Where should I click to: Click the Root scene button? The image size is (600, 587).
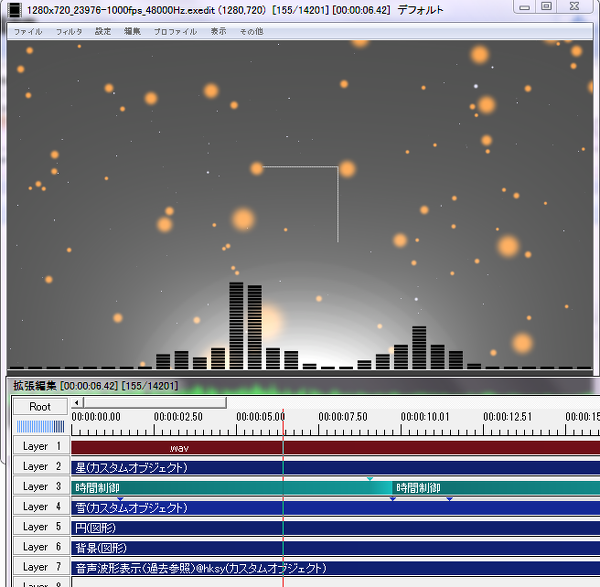click(40, 407)
